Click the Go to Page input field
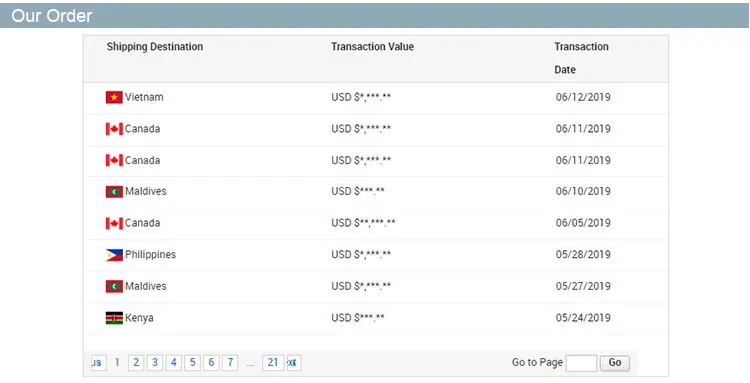 (581, 363)
